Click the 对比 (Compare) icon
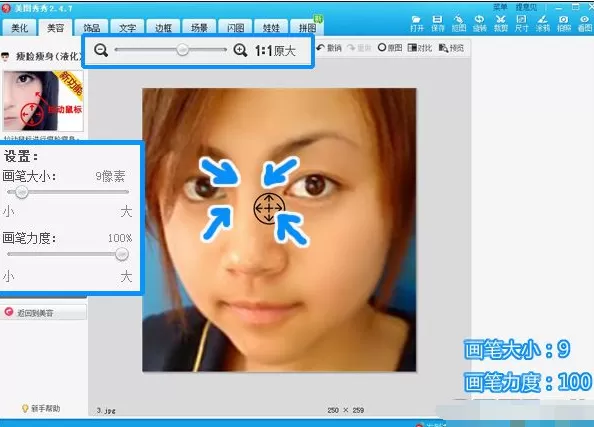594x427 pixels. (420, 48)
